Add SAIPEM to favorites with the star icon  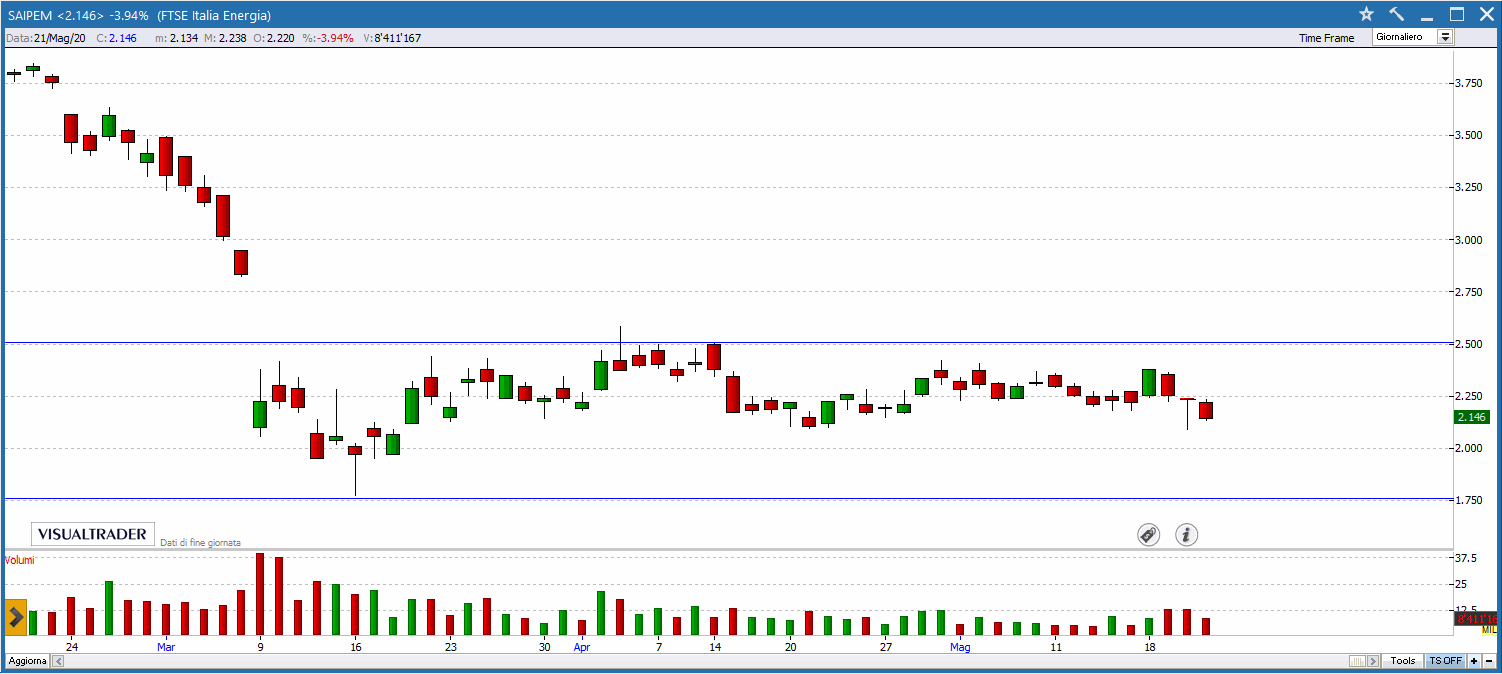(x=1367, y=14)
